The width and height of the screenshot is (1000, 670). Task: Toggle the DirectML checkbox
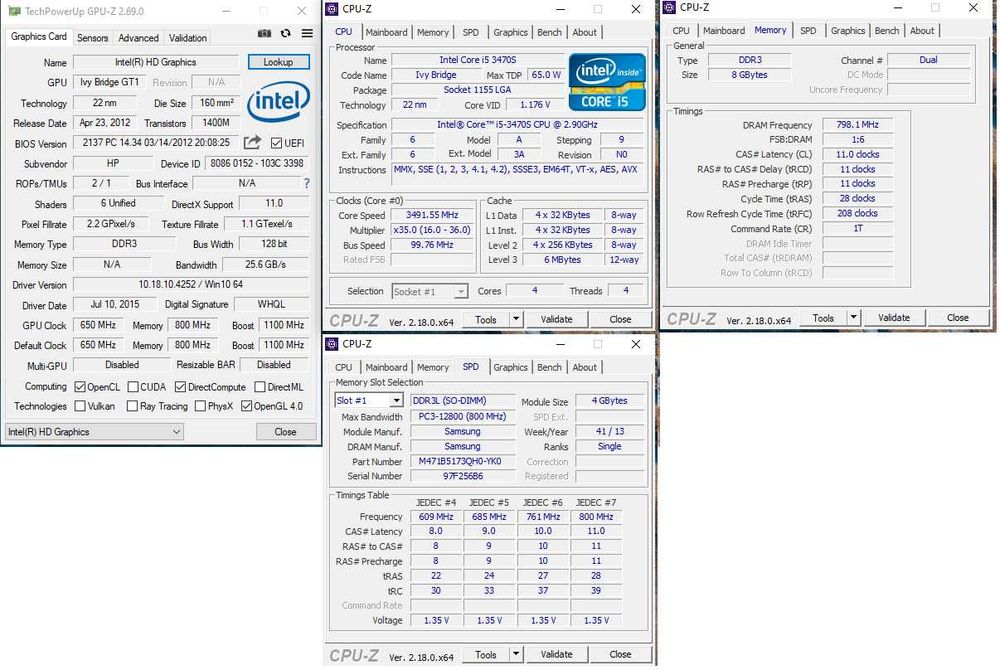tap(260, 387)
